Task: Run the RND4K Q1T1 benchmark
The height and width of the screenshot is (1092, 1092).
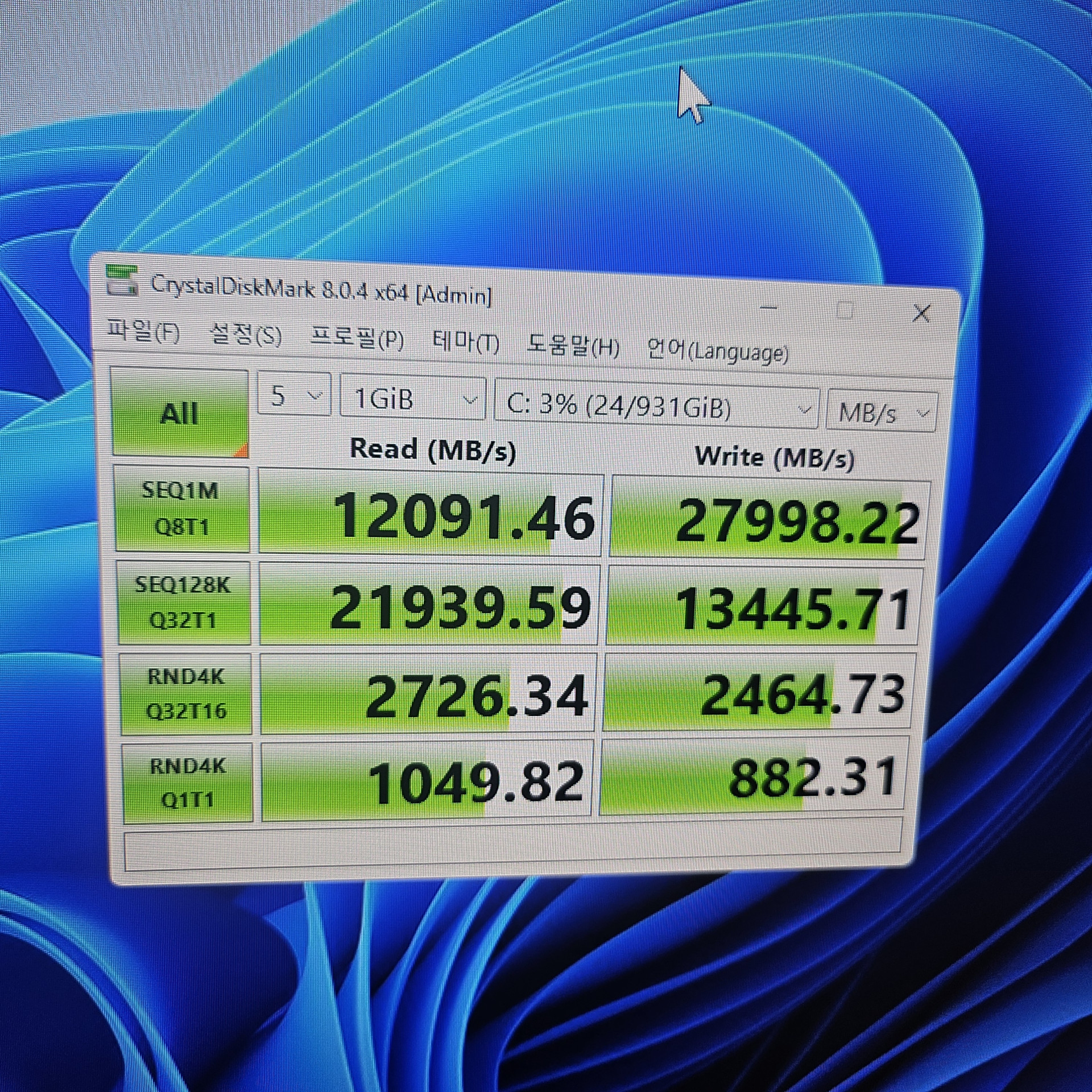Action: [x=188, y=783]
